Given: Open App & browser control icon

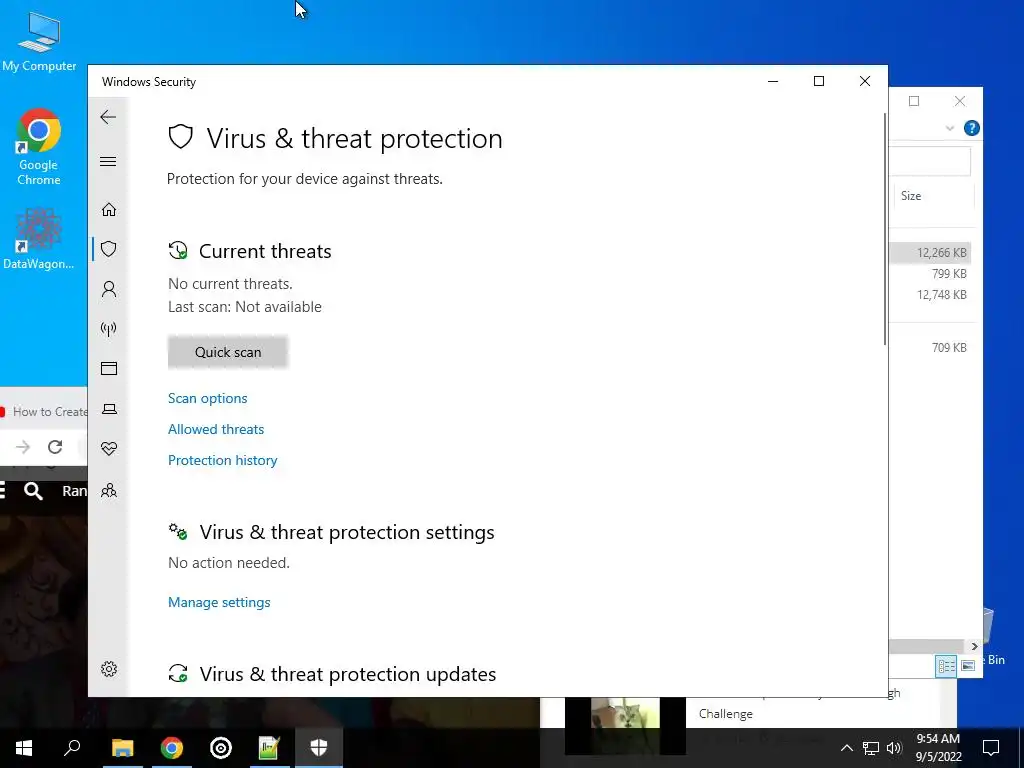Looking at the screenshot, I should pos(109,368).
